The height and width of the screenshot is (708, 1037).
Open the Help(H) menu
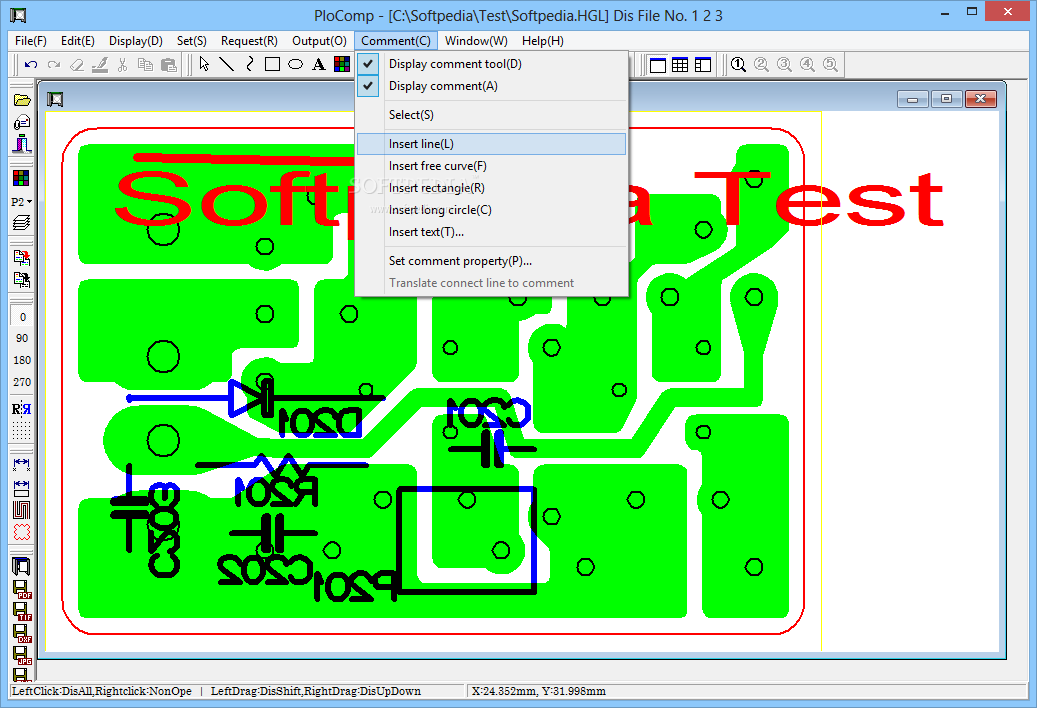pos(543,41)
